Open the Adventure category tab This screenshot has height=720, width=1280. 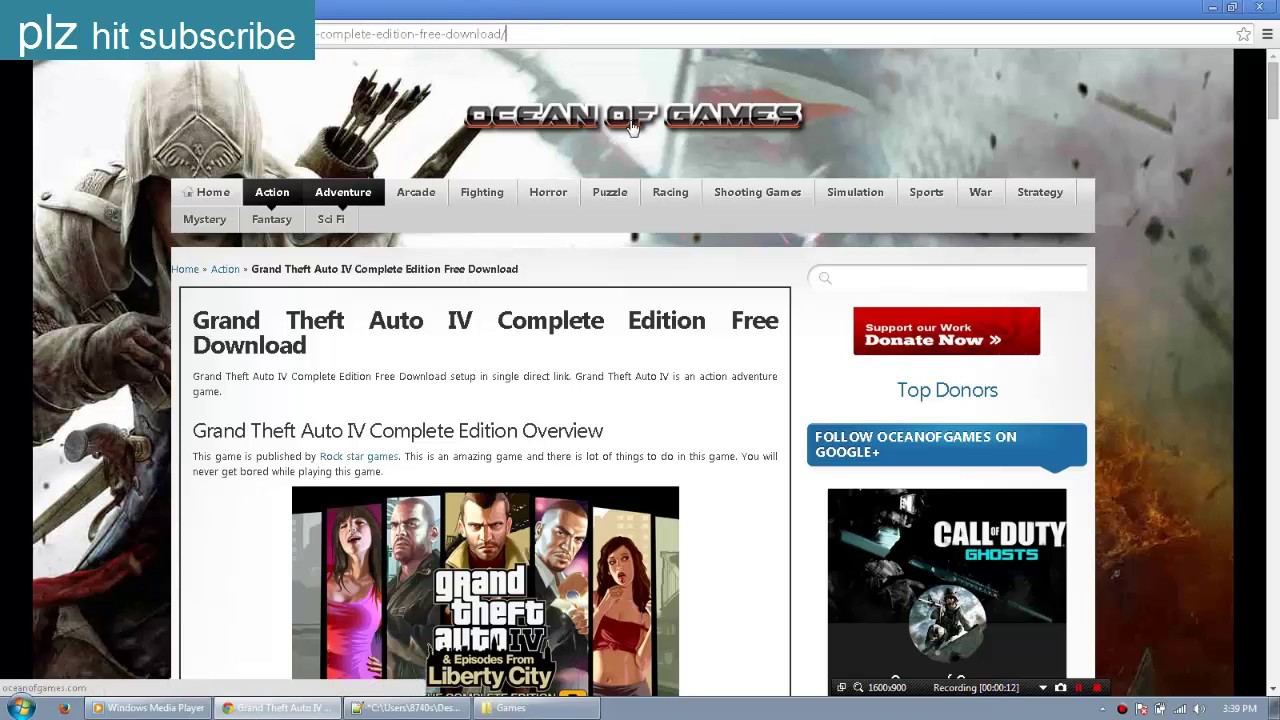coord(343,192)
